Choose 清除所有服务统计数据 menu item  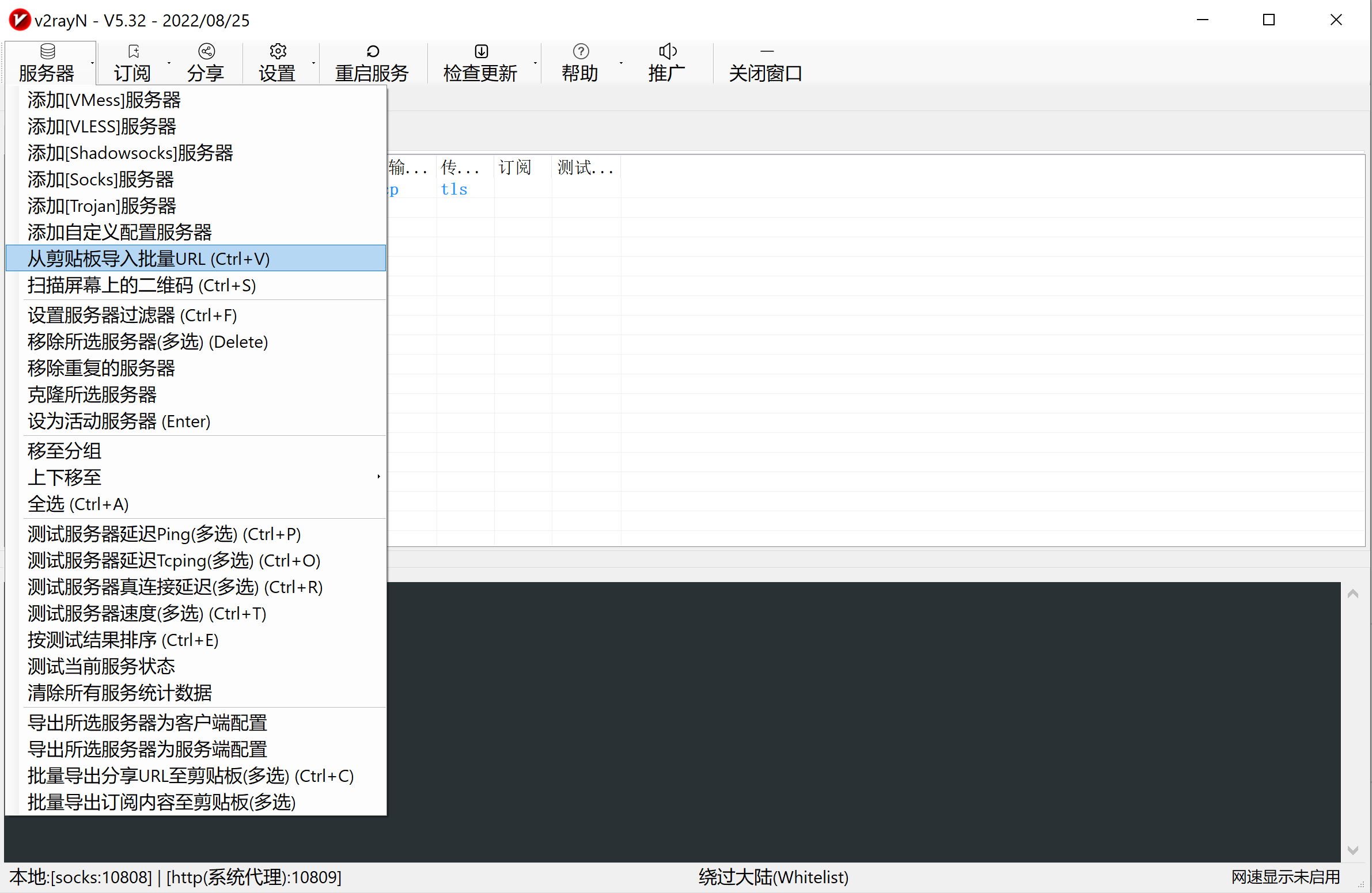click(x=196, y=693)
